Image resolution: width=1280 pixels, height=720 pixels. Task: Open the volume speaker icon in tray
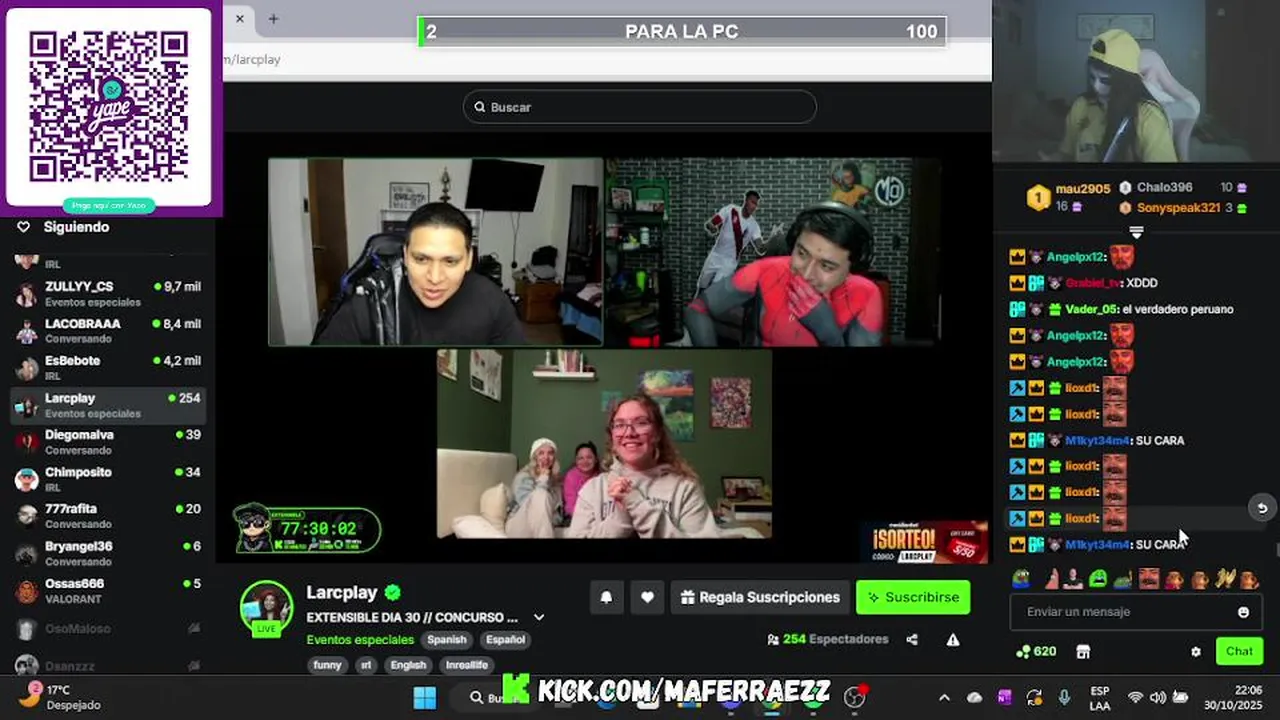click(x=1158, y=697)
